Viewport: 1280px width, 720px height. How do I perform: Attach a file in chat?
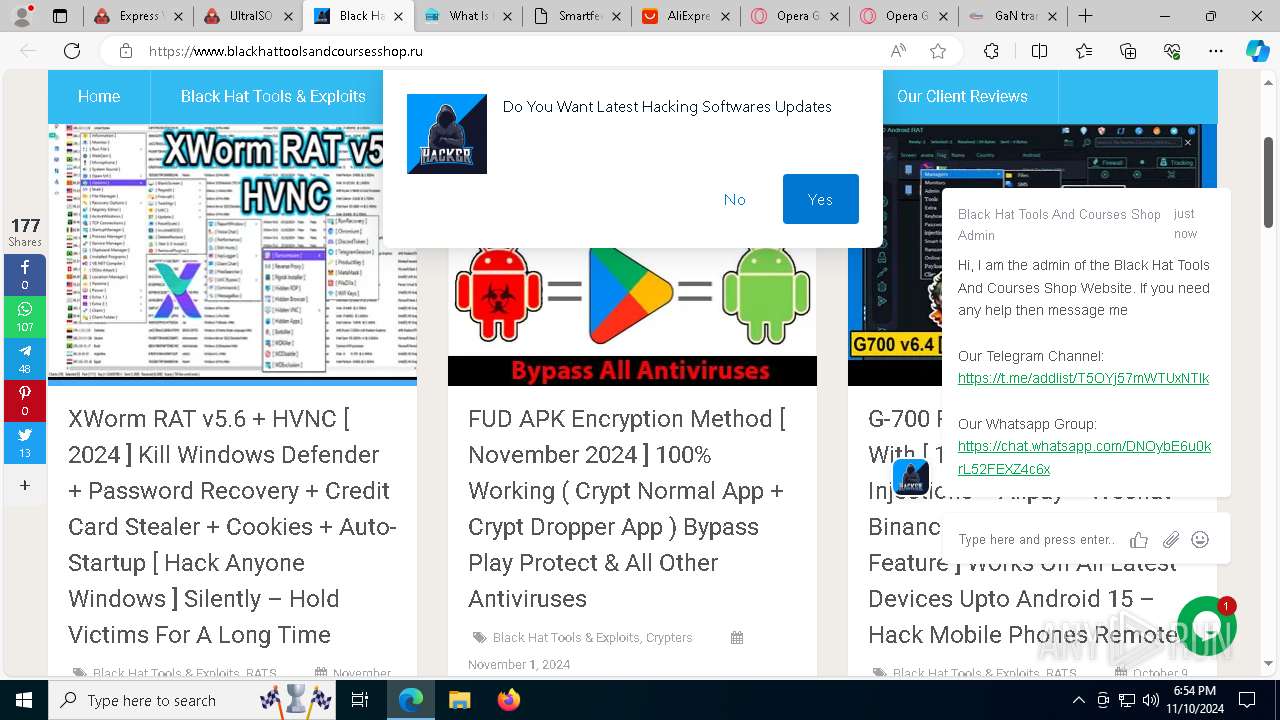point(1170,540)
